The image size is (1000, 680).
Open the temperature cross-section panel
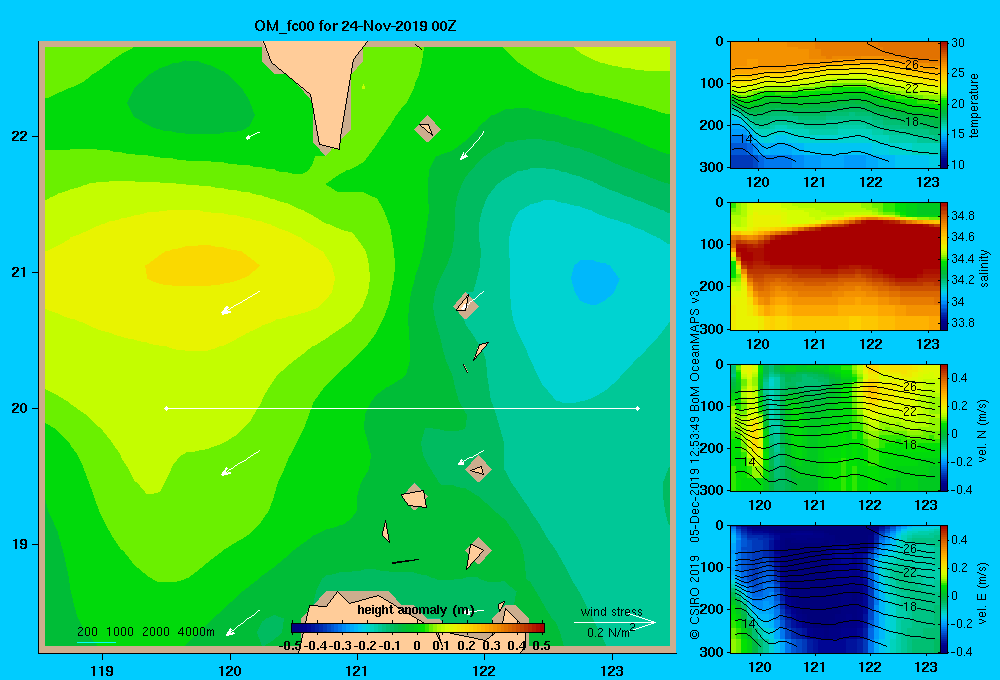coord(835,105)
